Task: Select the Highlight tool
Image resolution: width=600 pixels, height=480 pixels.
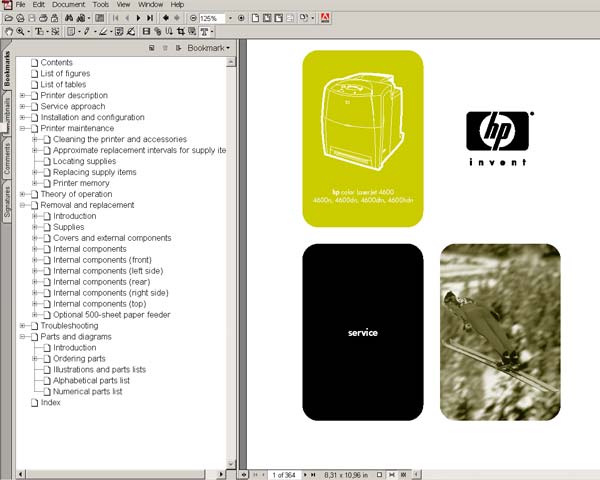Action: point(103,32)
